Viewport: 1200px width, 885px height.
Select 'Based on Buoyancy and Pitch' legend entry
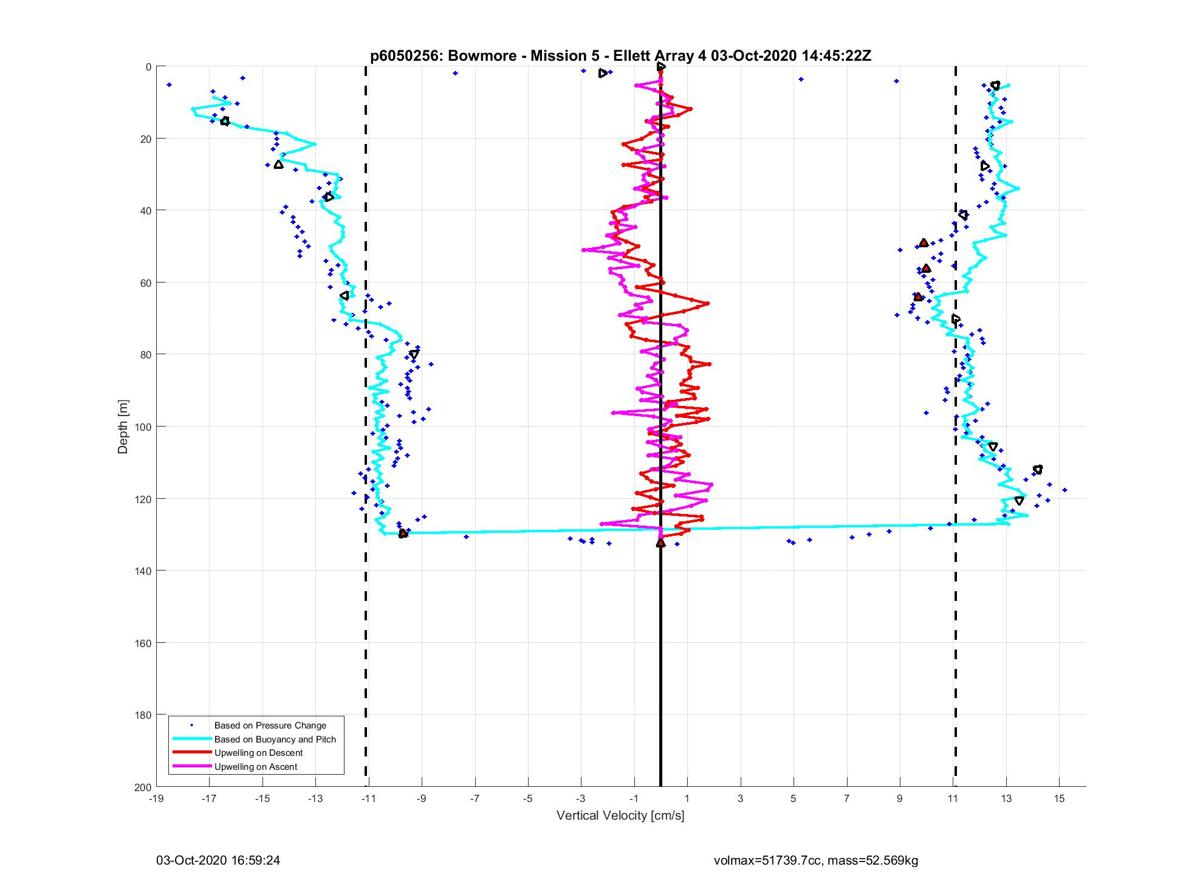point(275,739)
